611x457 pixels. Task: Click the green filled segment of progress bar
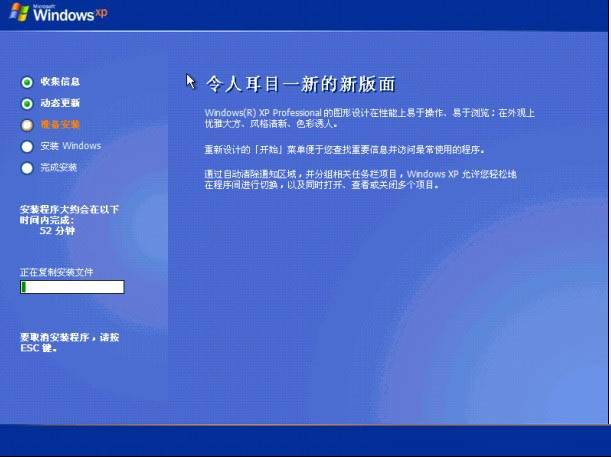[24, 287]
